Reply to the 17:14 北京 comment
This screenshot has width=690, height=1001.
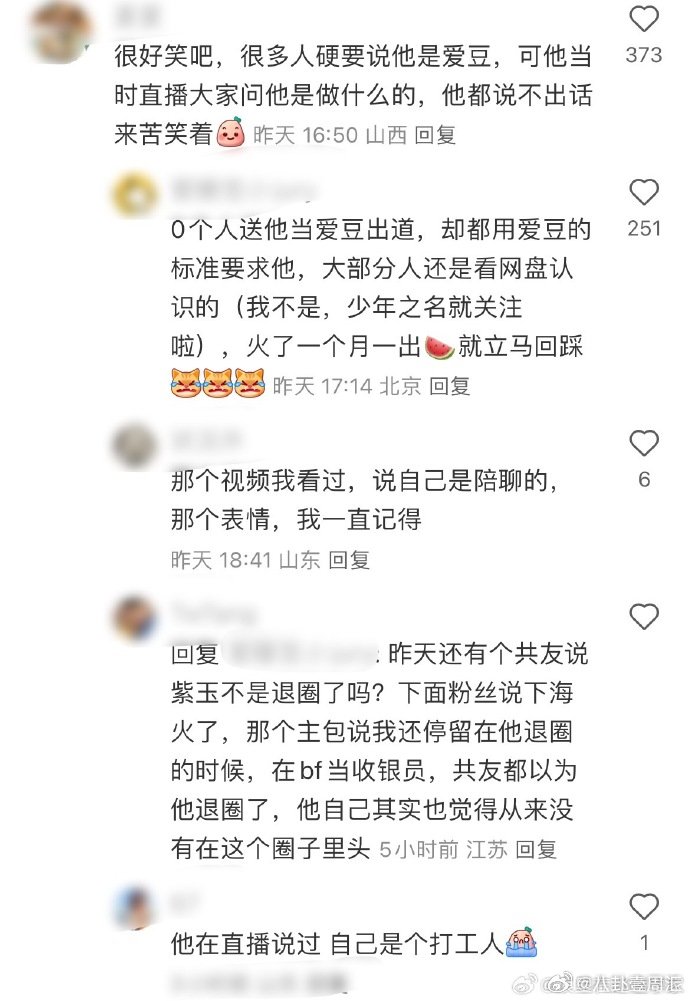pyautogui.click(x=449, y=386)
